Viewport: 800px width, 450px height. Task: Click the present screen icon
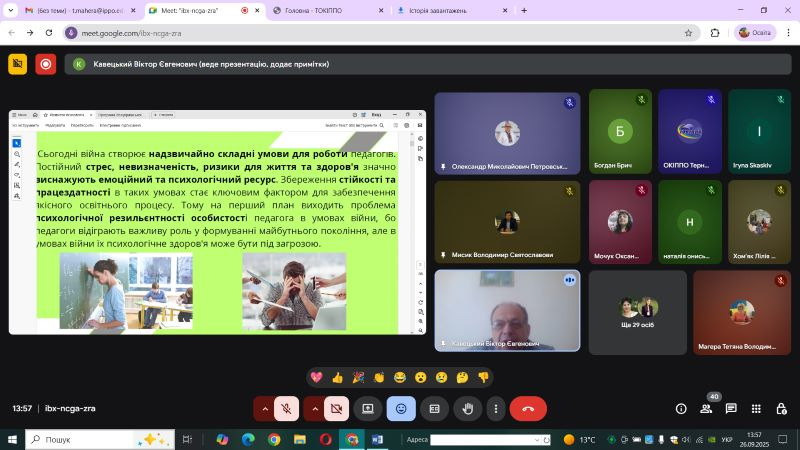[x=368, y=408]
